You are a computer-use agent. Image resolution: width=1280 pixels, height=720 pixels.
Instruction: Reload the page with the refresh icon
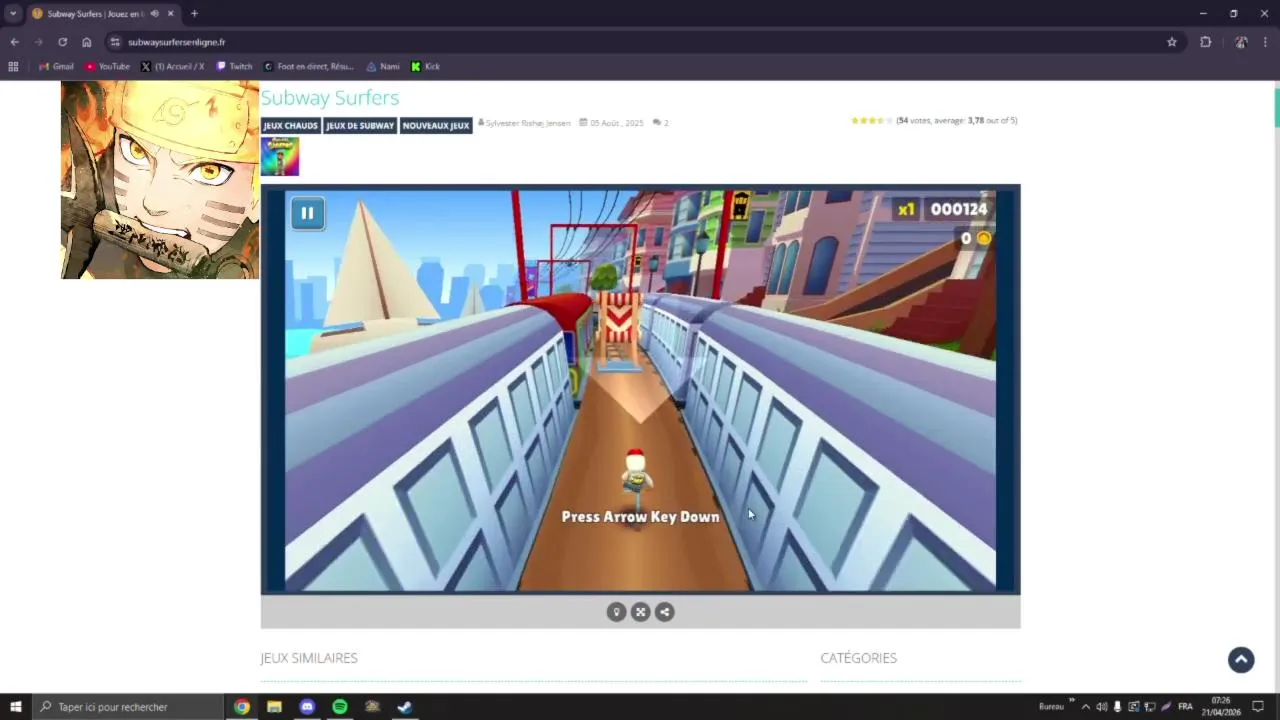coord(62,42)
